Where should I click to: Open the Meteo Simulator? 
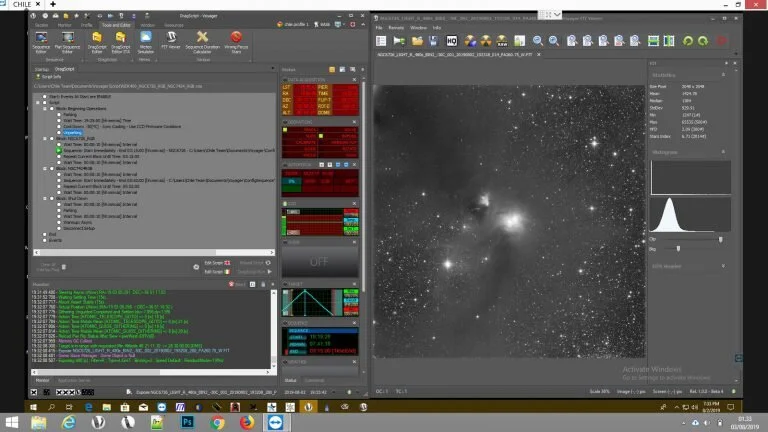coord(145,42)
